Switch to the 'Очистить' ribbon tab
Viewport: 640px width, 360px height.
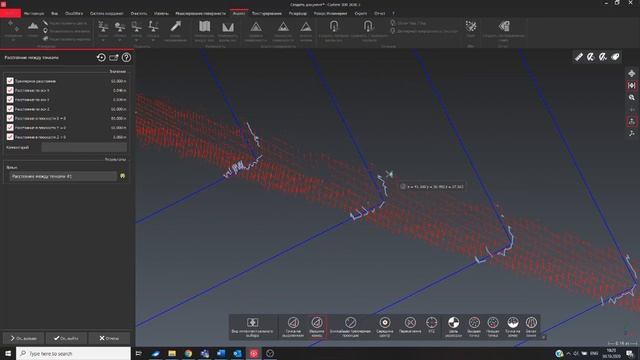coord(139,13)
